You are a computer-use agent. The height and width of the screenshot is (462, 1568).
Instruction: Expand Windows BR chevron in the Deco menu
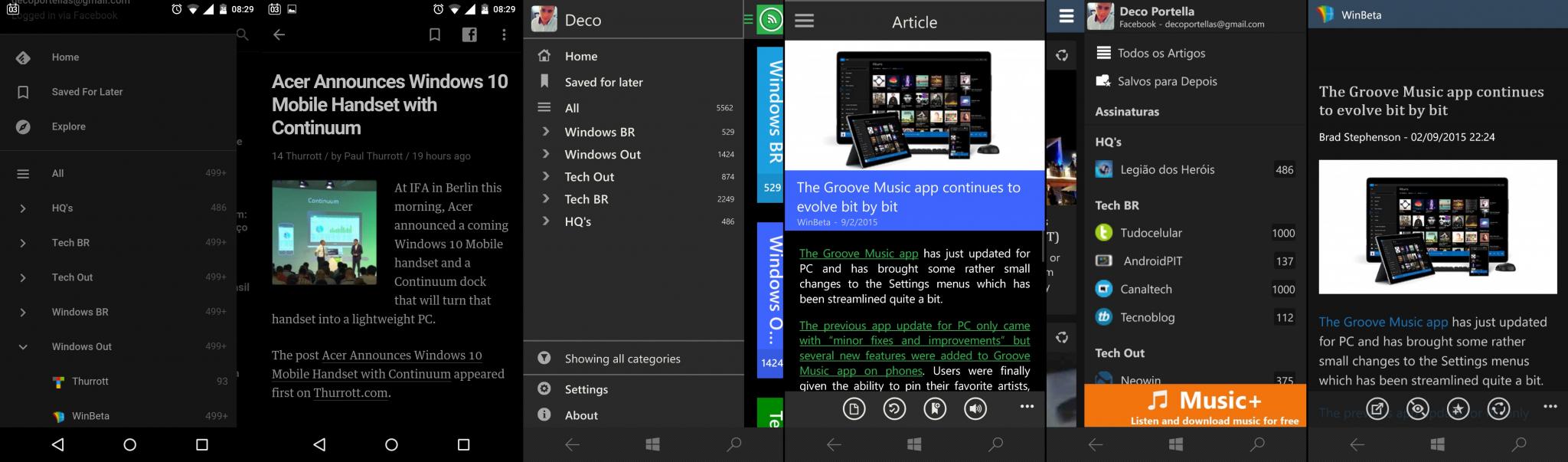click(x=545, y=132)
